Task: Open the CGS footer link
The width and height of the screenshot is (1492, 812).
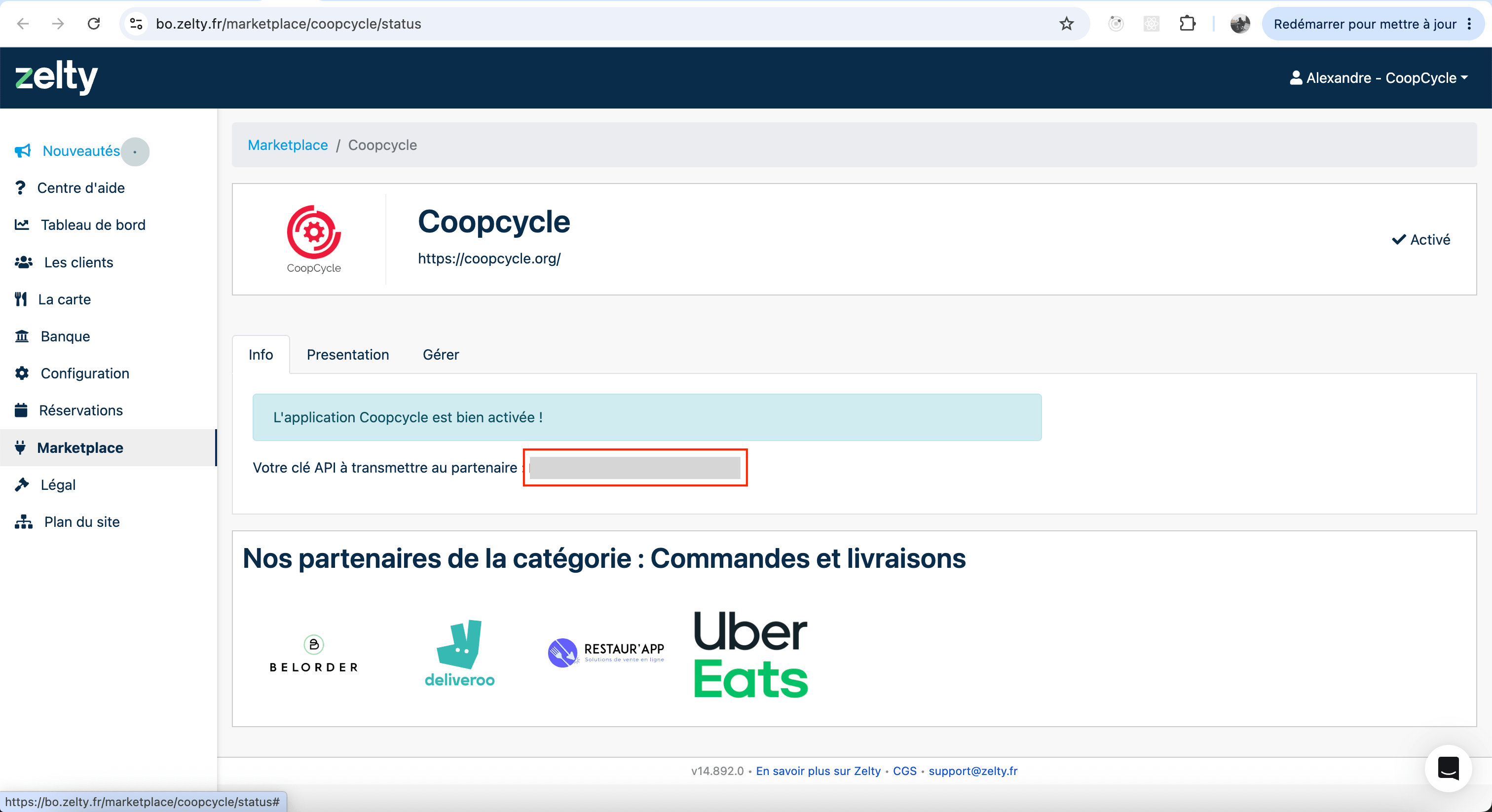Action: pyautogui.click(x=905, y=771)
